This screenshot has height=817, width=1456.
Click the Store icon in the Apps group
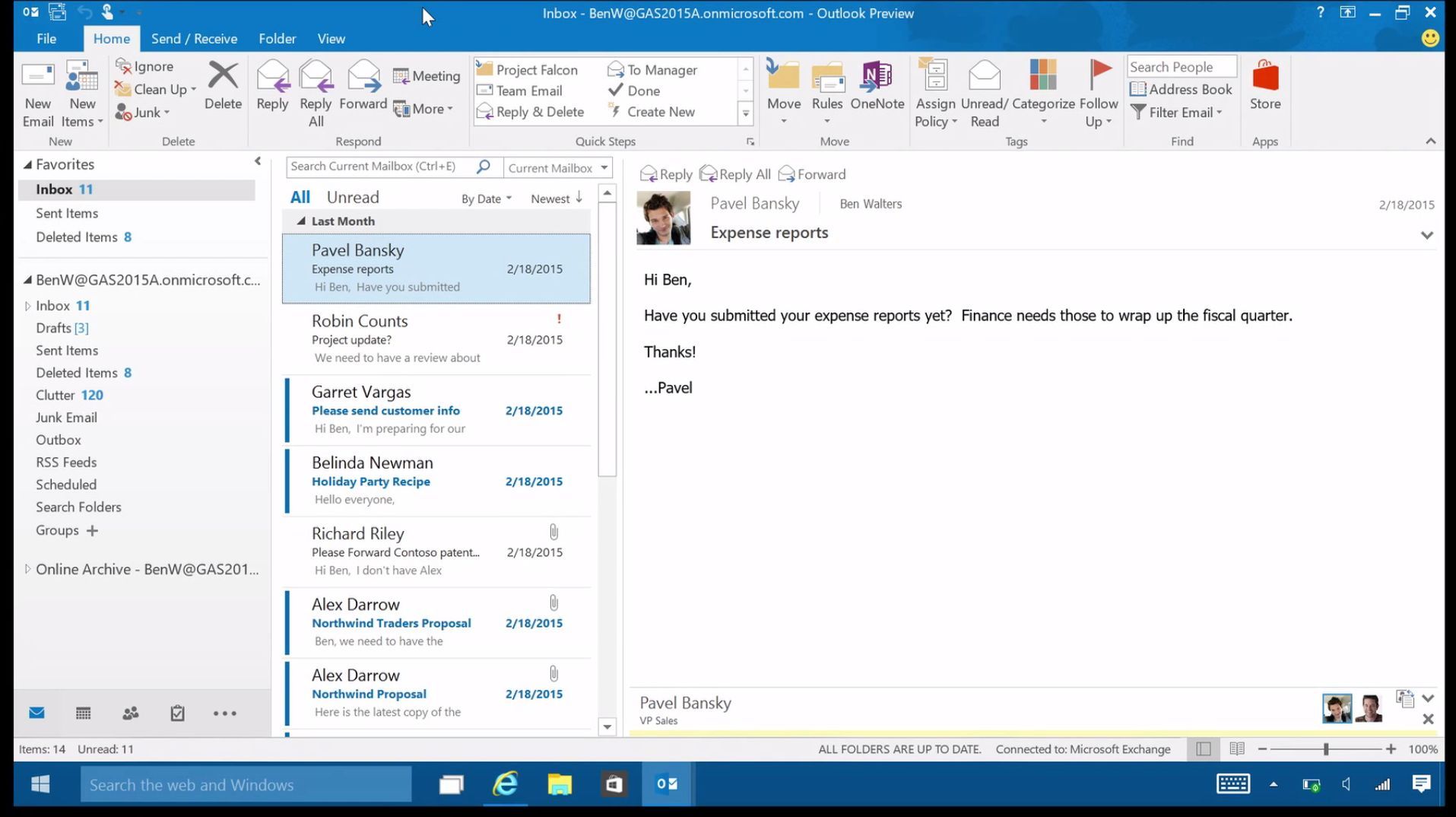pos(1264,85)
